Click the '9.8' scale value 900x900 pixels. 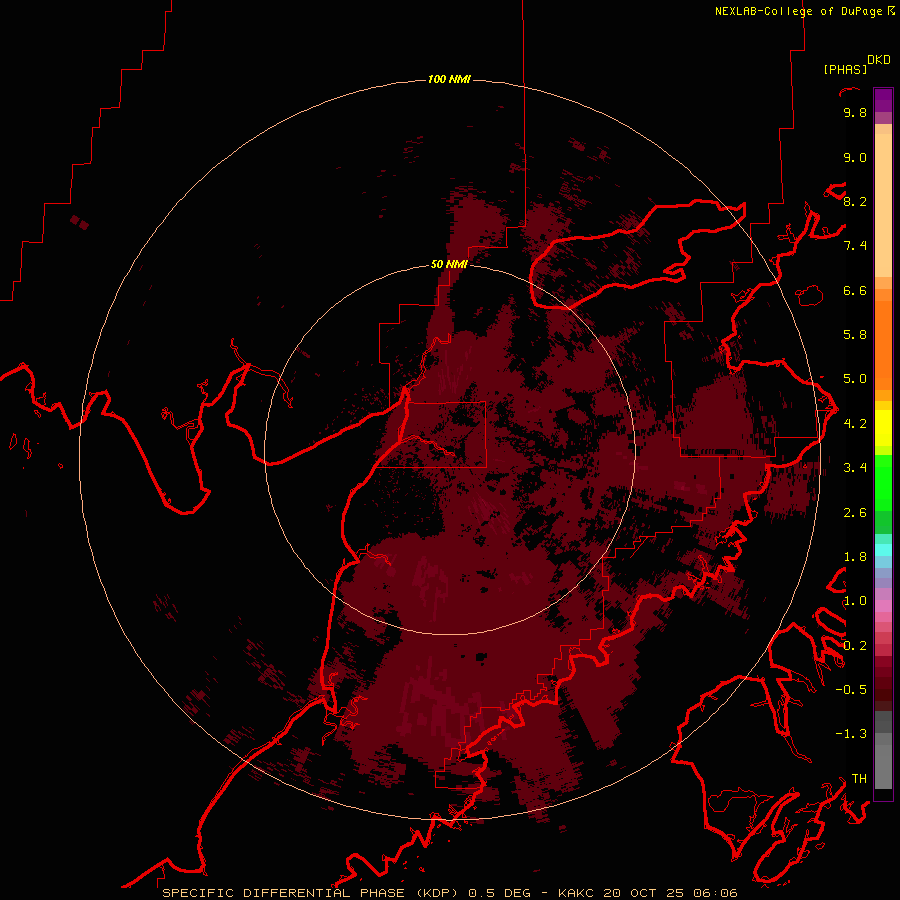(855, 112)
